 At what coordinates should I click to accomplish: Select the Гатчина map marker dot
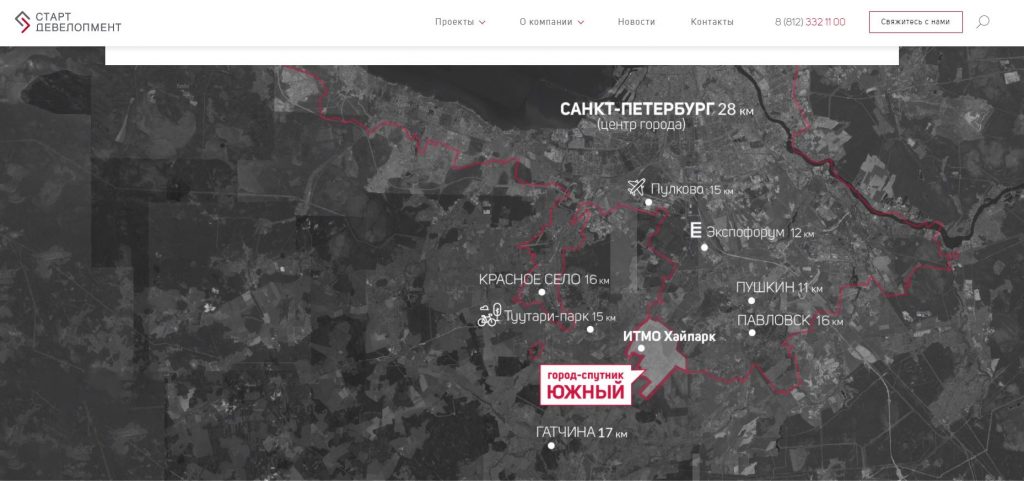pos(551,446)
